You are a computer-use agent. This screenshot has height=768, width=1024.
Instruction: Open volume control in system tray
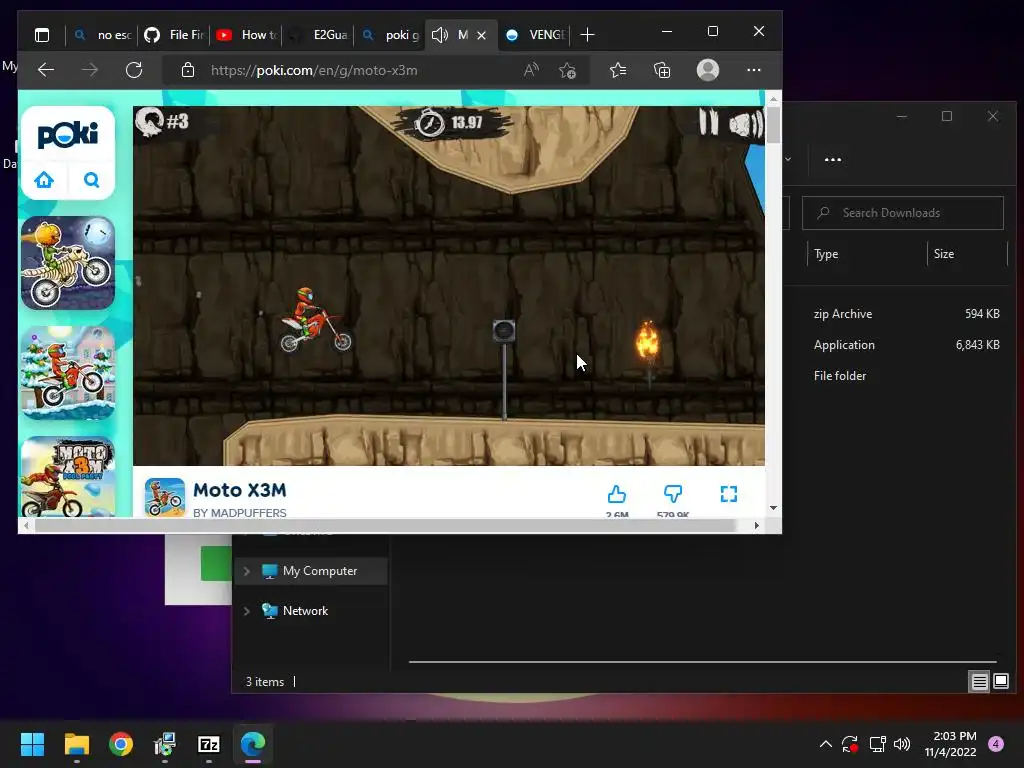point(902,744)
